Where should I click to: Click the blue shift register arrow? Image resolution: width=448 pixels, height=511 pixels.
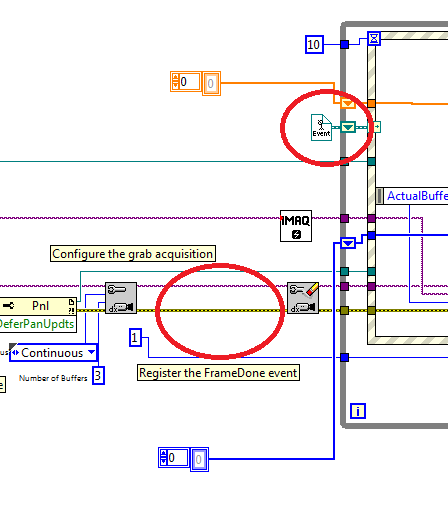(x=348, y=243)
